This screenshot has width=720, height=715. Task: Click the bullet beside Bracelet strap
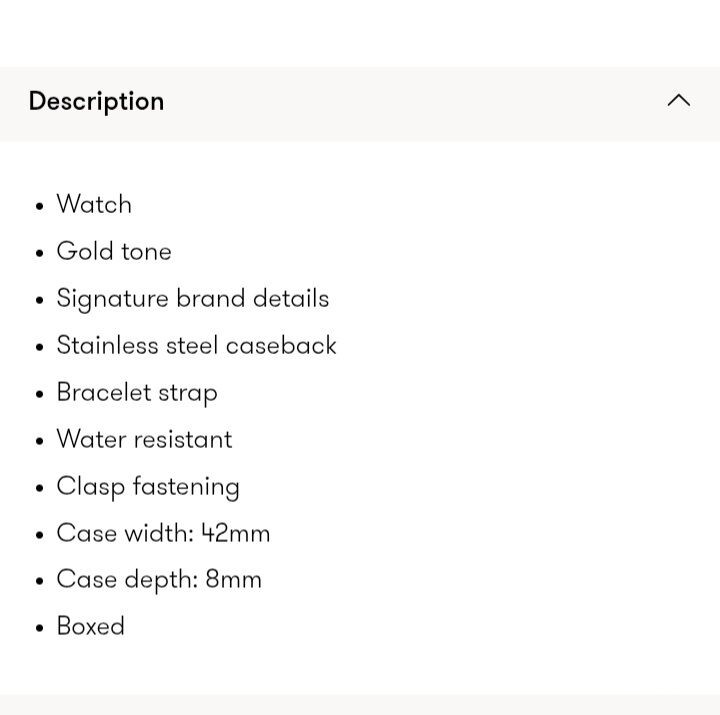(x=39, y=394)
